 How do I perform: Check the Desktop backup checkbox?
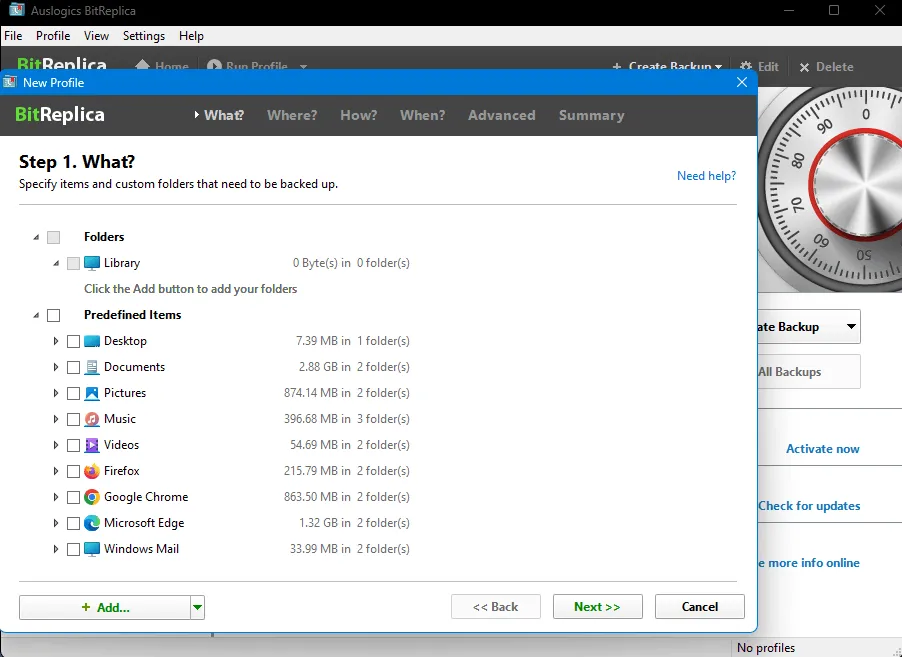tap(73, 341)
